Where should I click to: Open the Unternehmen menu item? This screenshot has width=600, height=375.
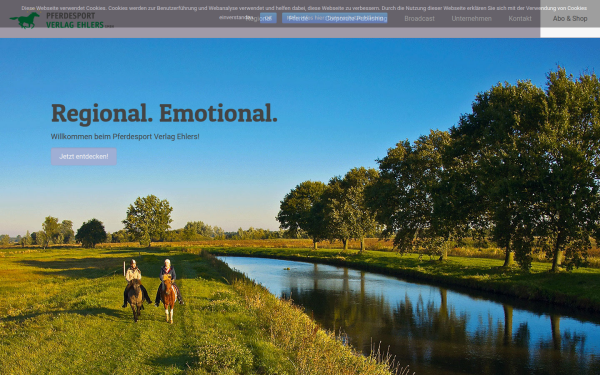(x=471, y=19)
